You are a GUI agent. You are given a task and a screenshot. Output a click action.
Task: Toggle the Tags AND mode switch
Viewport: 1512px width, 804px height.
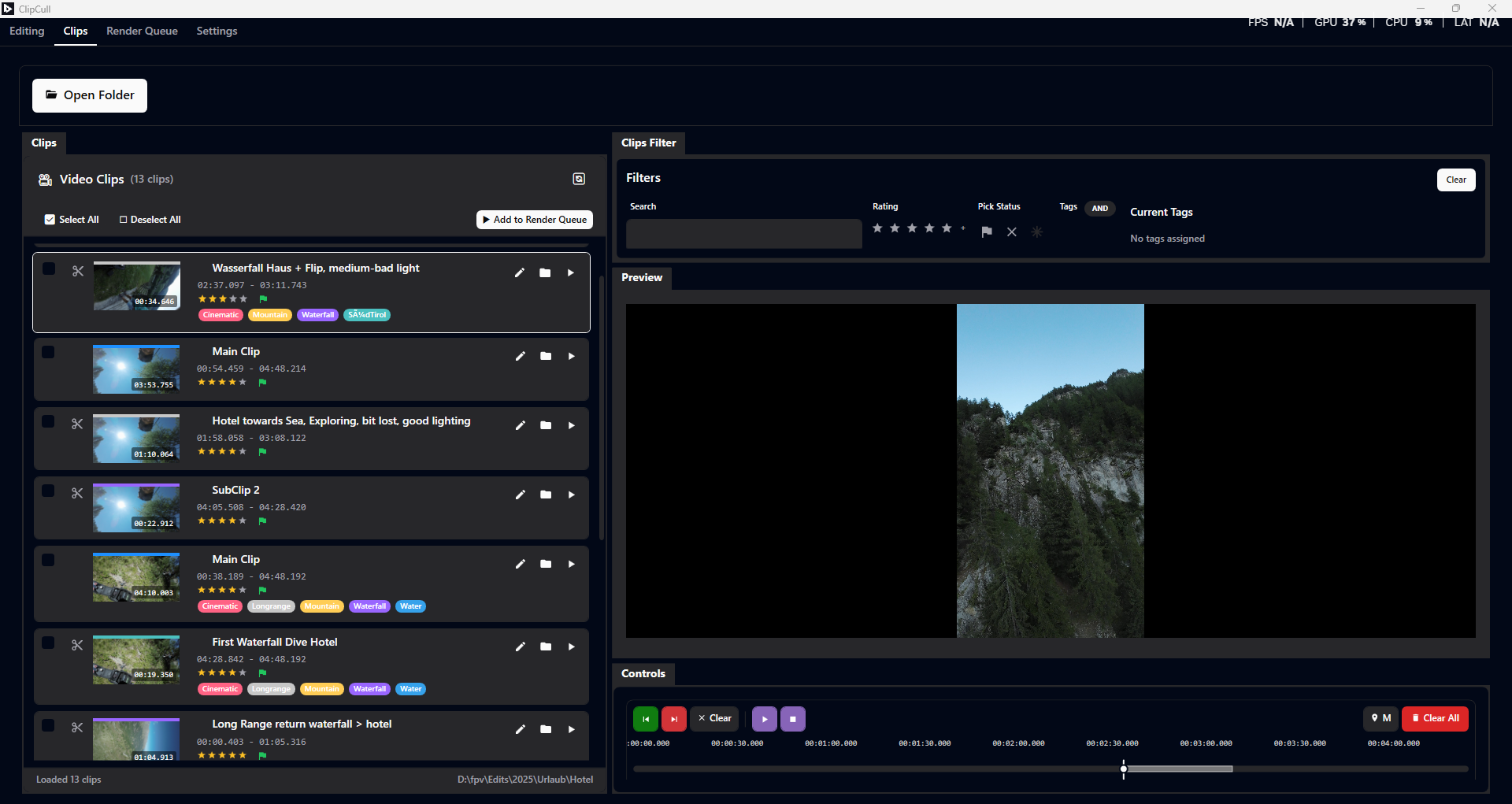point(1099,208)
